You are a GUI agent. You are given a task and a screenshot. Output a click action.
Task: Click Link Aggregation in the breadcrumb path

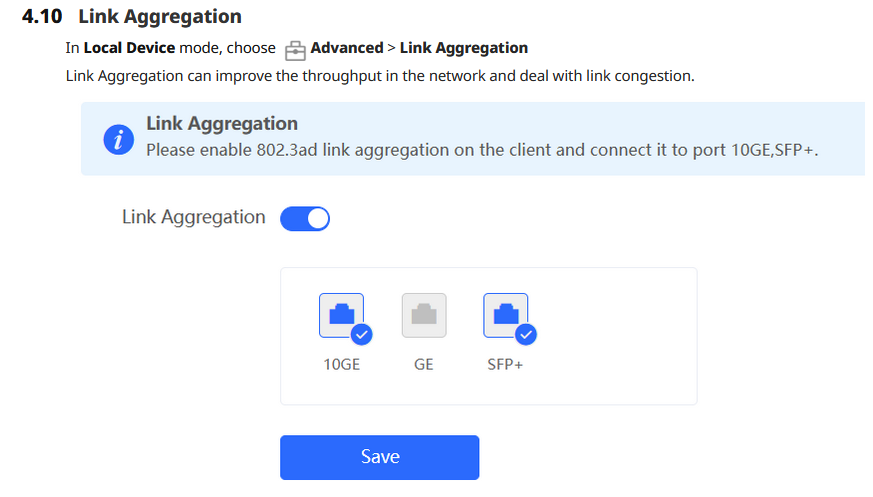[x=464, y=48]
